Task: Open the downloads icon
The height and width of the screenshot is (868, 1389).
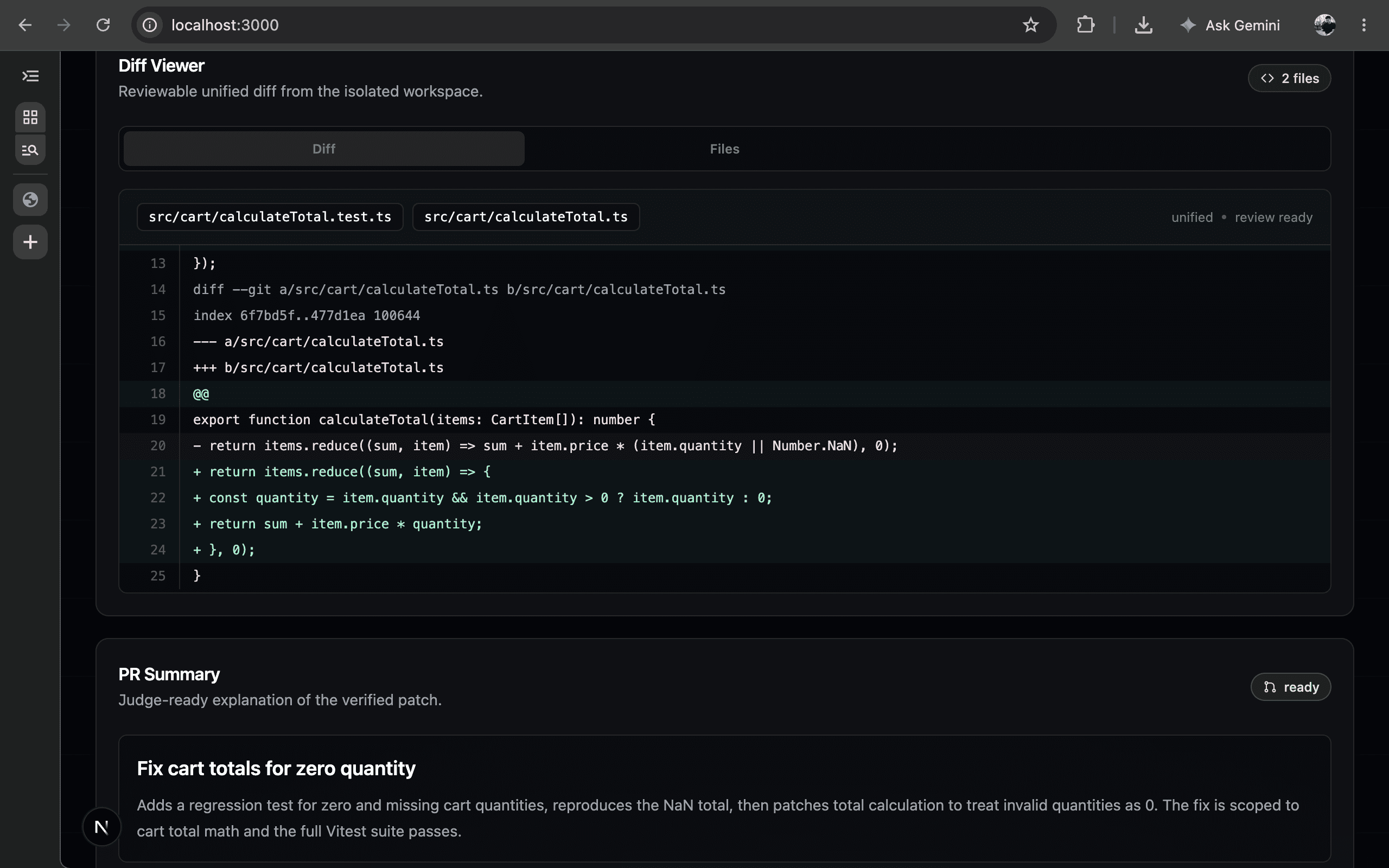Action: 1143,25
